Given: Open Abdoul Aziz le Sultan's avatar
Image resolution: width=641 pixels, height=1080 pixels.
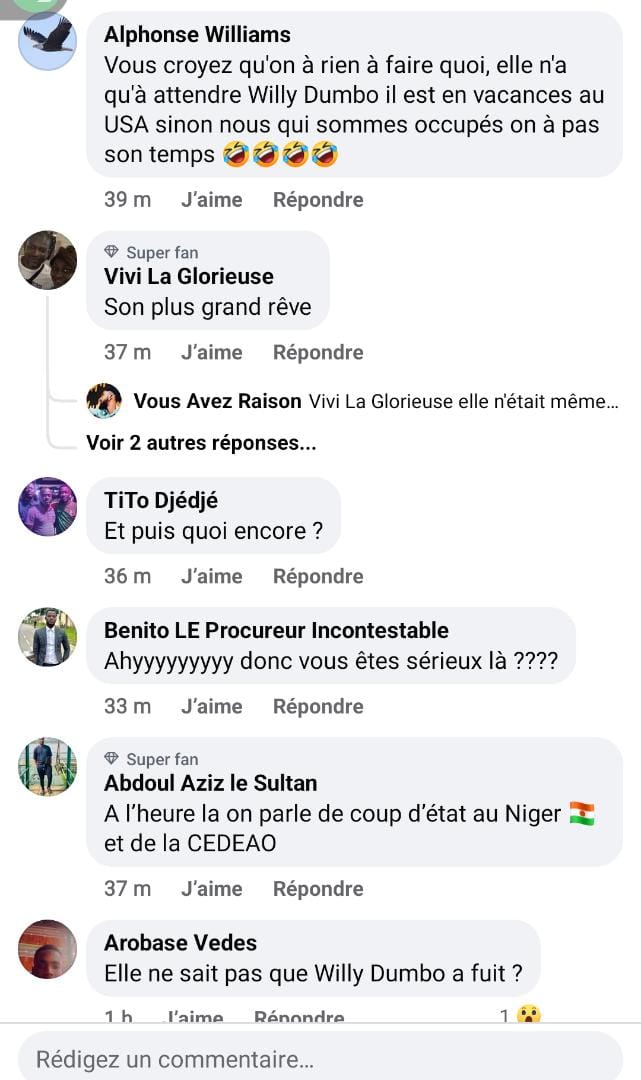Looking at the screenshot, I should pyautogui.click(x=47, y=767).
